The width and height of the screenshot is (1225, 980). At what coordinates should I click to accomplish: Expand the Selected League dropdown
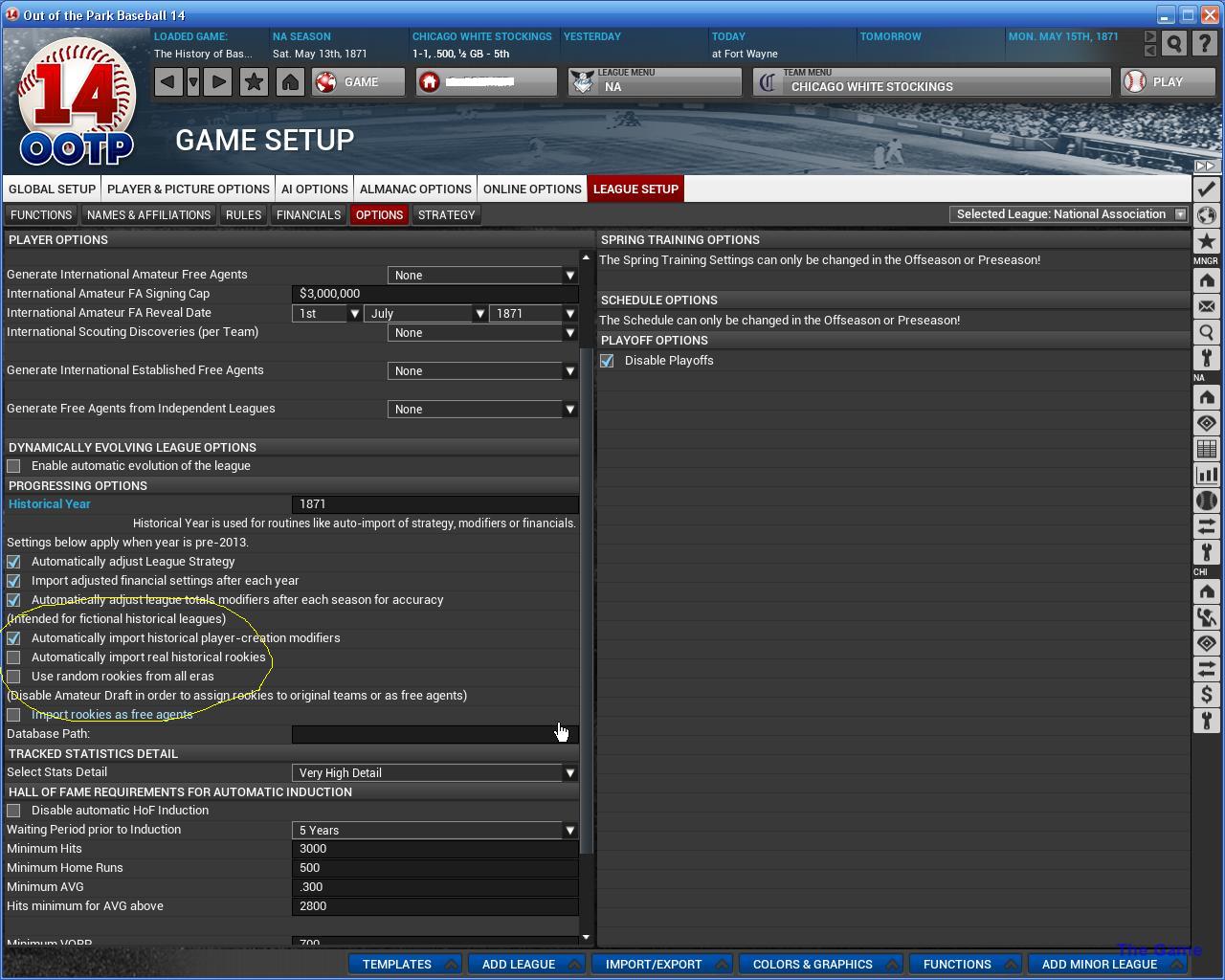coord(1069,214)
